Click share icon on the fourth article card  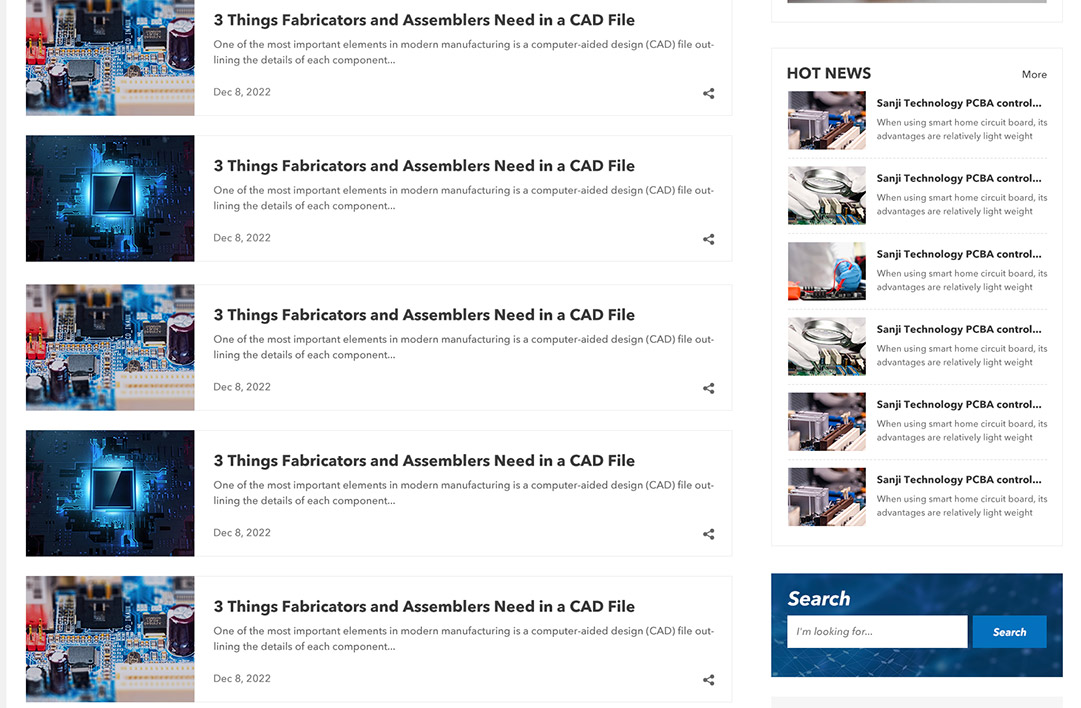click(708, 535)
